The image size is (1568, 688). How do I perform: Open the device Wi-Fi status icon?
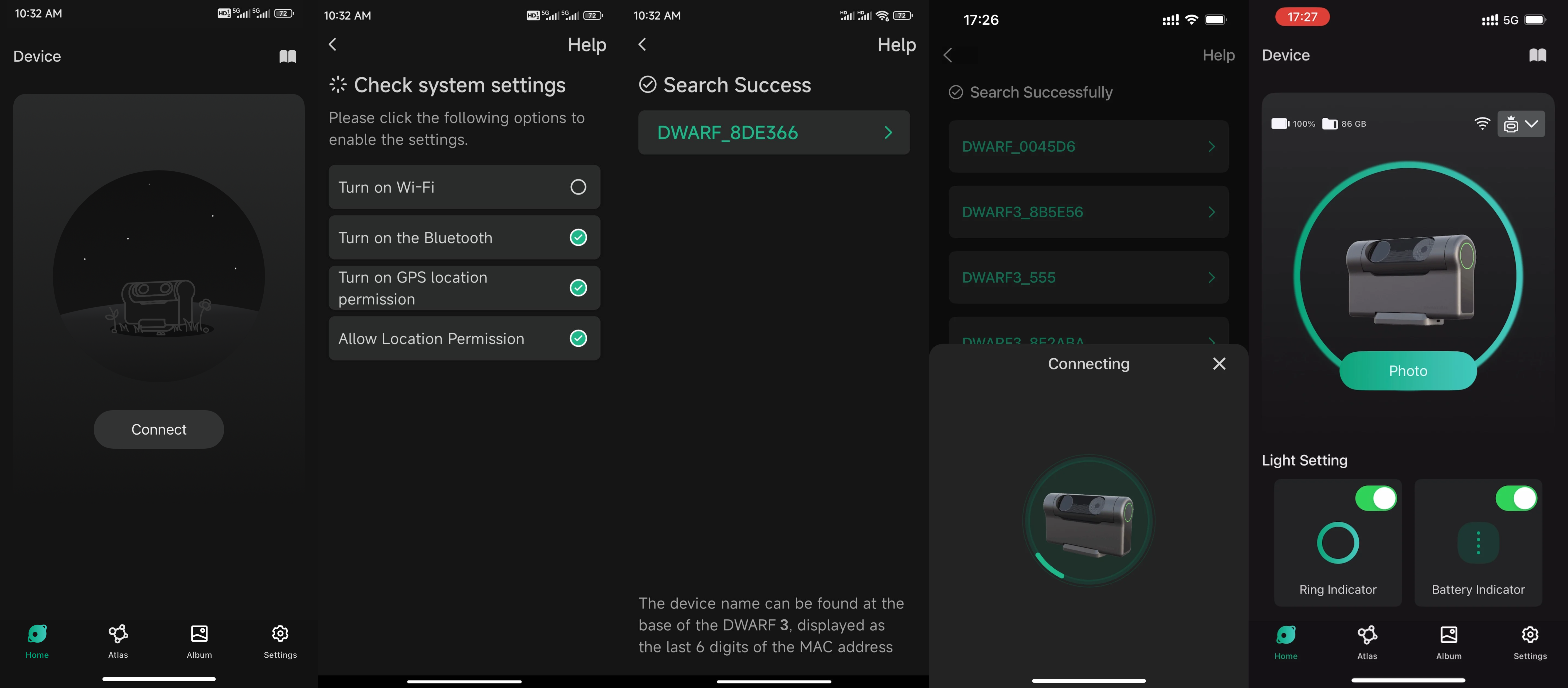[1482, 124]
